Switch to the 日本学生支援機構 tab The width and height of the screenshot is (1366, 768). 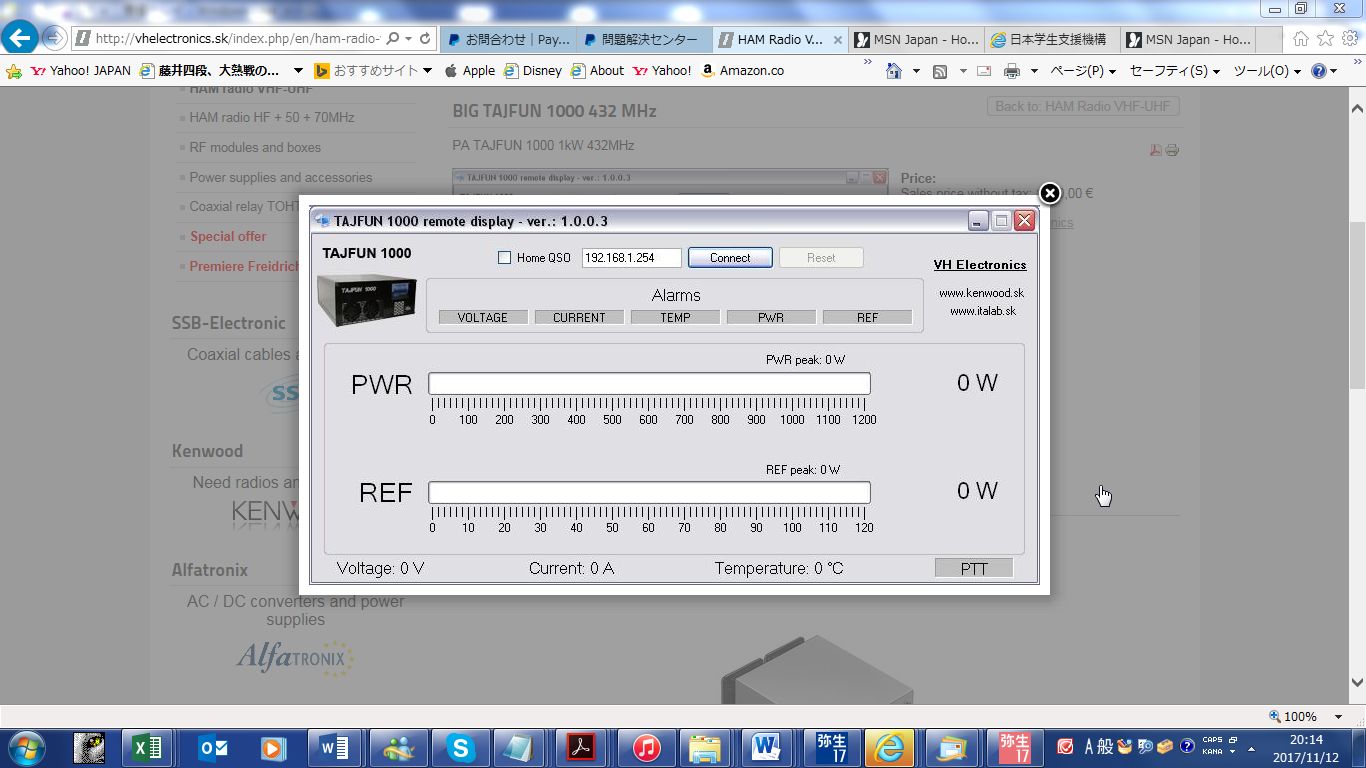(1050, 40)
